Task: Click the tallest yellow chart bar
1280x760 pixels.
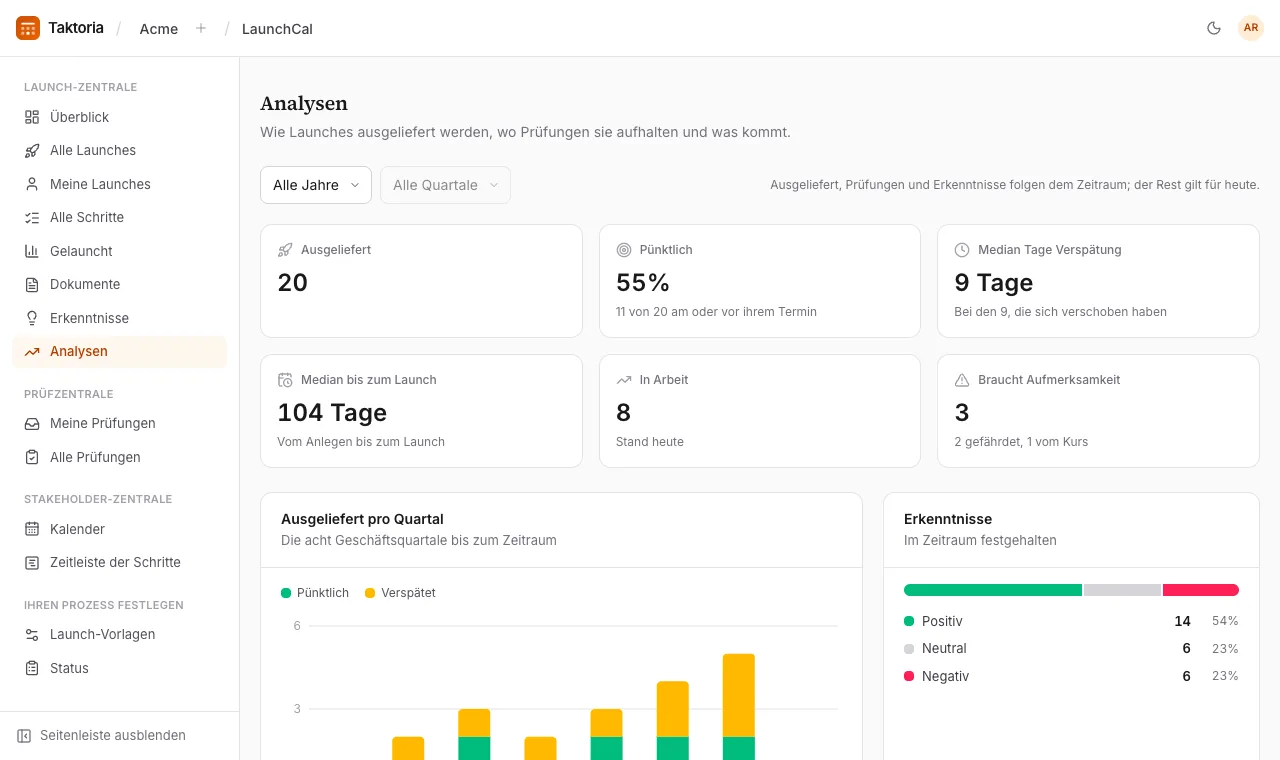Action: coord(739,695)
